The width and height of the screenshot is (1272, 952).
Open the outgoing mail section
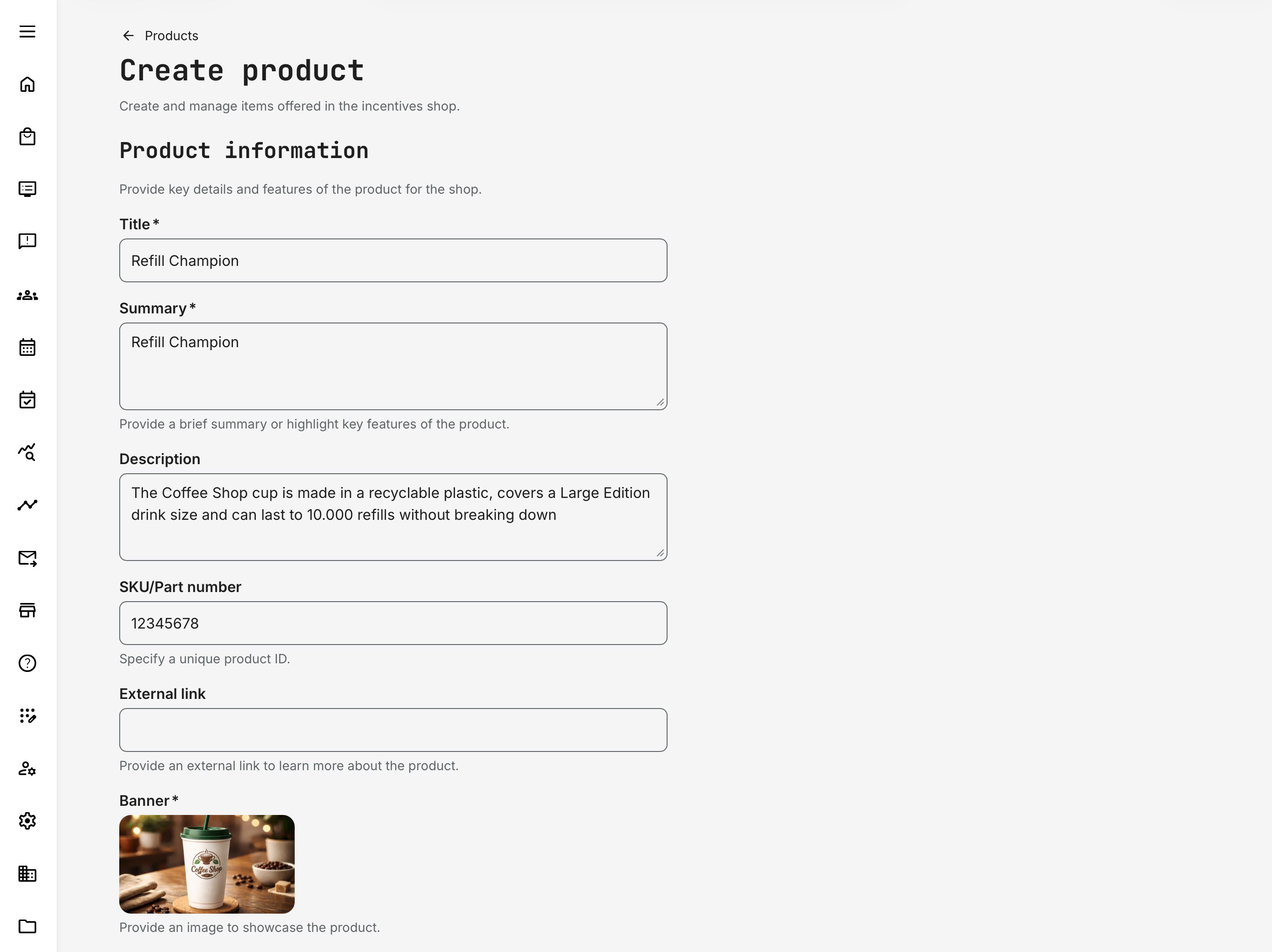point(27,558)
